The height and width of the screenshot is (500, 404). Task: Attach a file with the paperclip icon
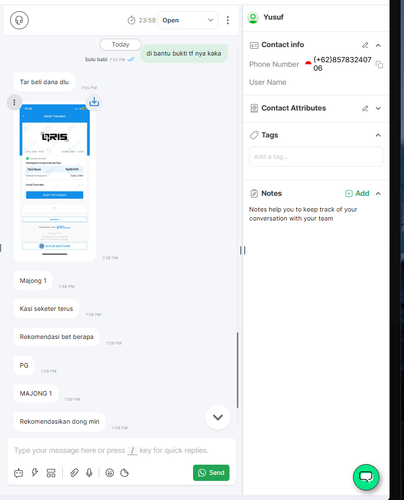click(74, 473)
